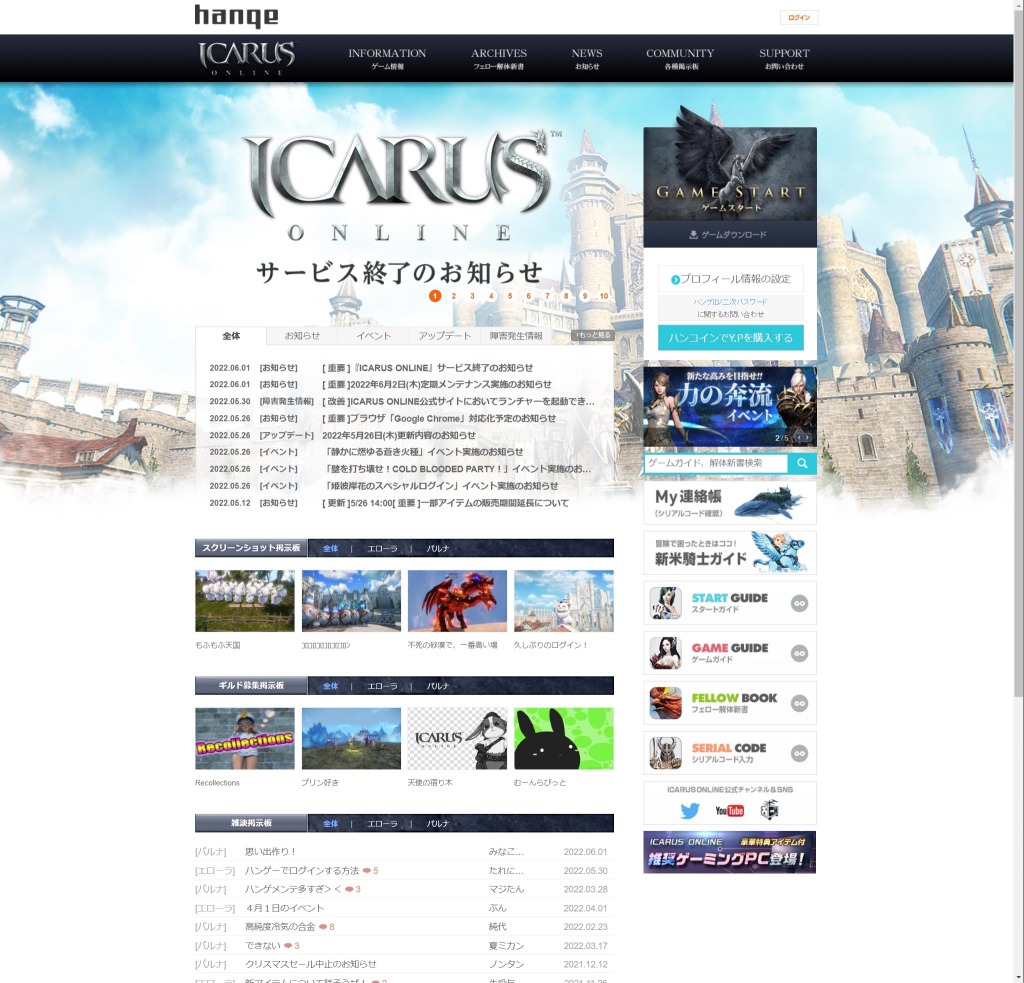Select slide 3 in banner pagination

click(472, 296)
